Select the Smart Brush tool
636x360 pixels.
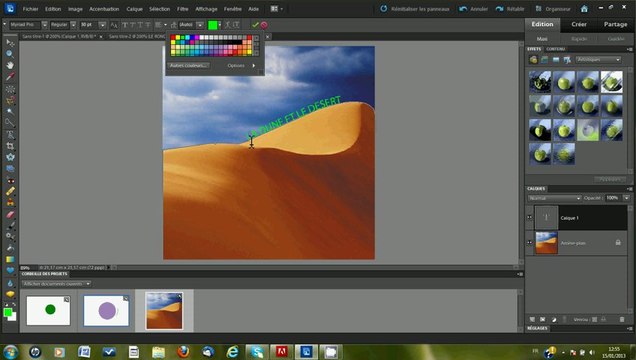pyautogui.click(x=10, y=237)
